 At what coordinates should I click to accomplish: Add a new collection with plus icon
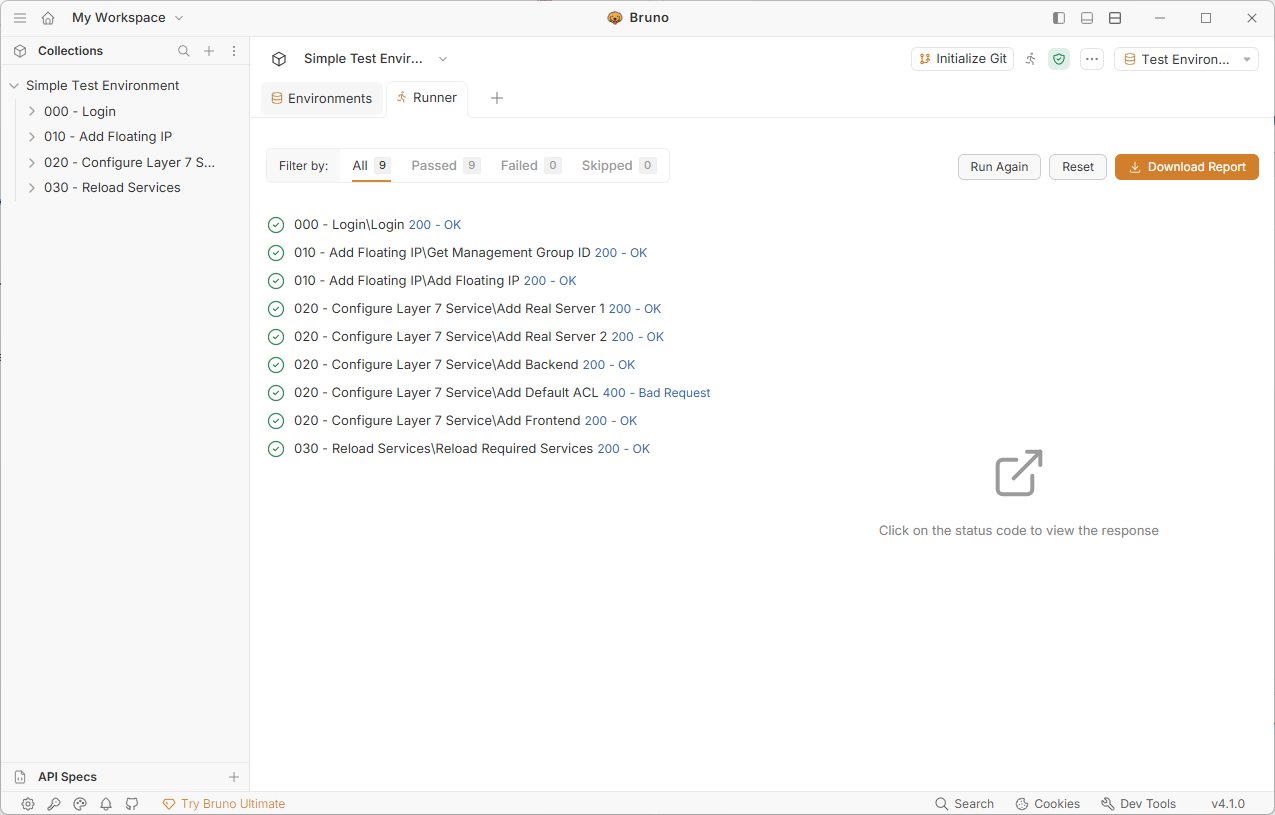click(209, 51)
